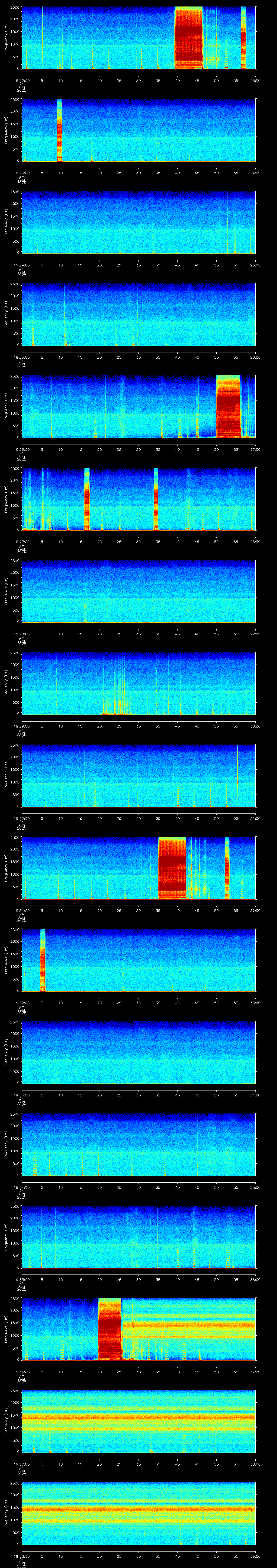Click the 19:29:00 start time label
The image size is (277, 1568).
(x=21, y=726)
